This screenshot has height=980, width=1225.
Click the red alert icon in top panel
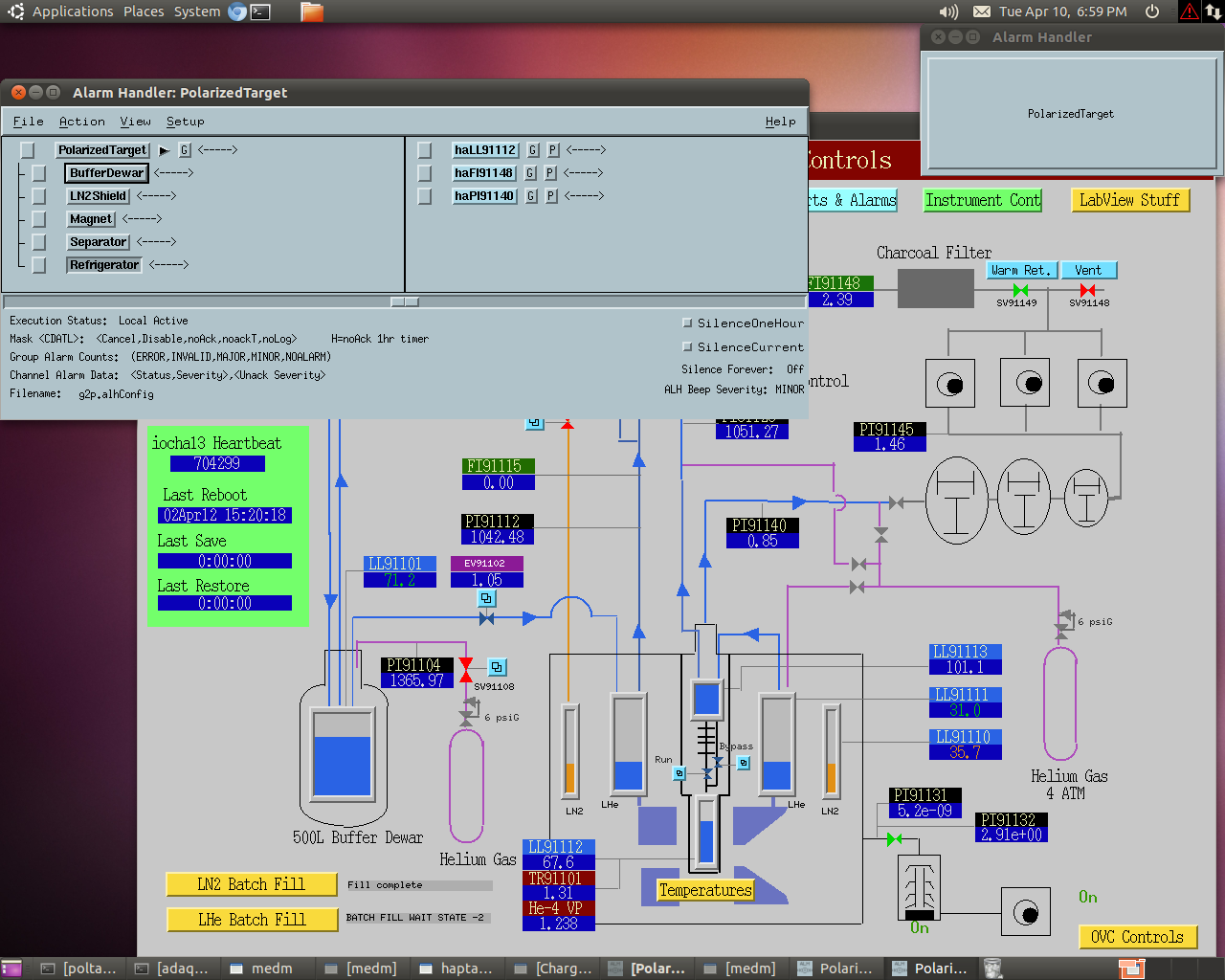click(1190, 11)
